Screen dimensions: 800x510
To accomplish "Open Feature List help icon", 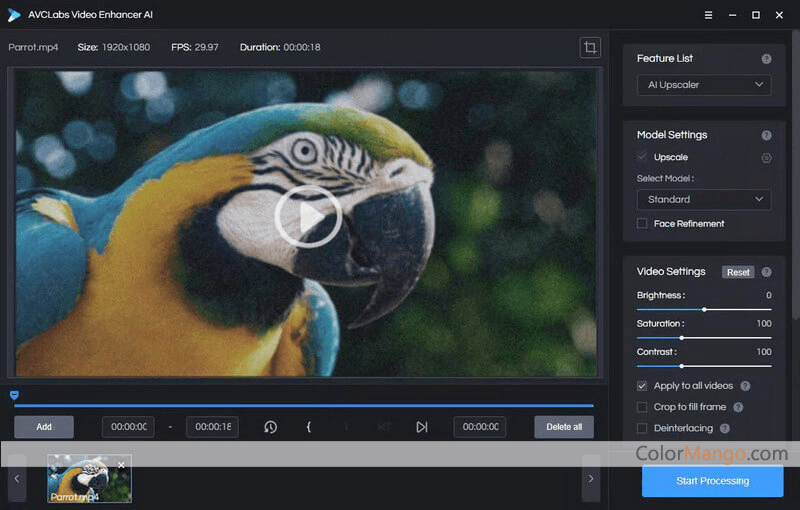I will tap(766, 59).
